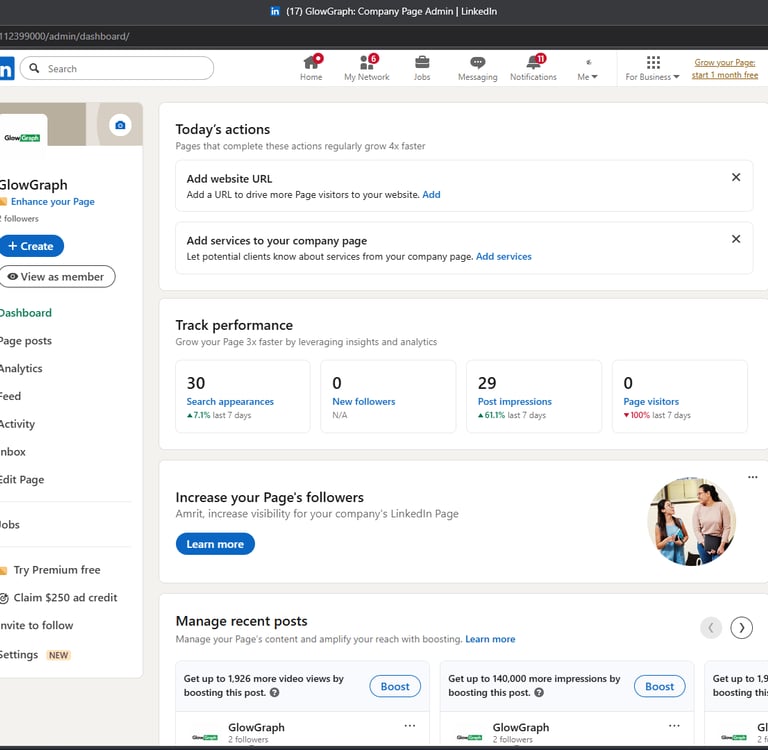Screen dimensions: 768x750
Task: Click the followers count under GlowGraph name
Action: tap(19, 218)
